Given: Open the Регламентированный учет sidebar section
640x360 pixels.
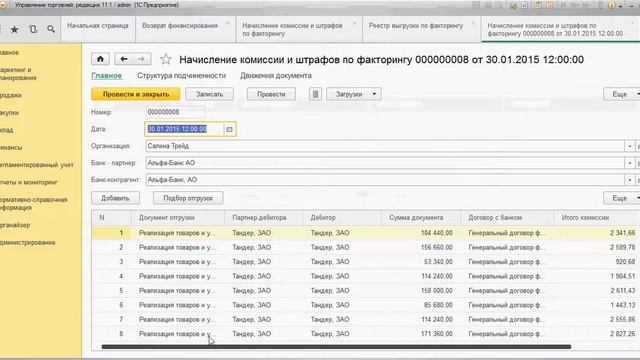Looking at the screenshot, I should [37, 165].
